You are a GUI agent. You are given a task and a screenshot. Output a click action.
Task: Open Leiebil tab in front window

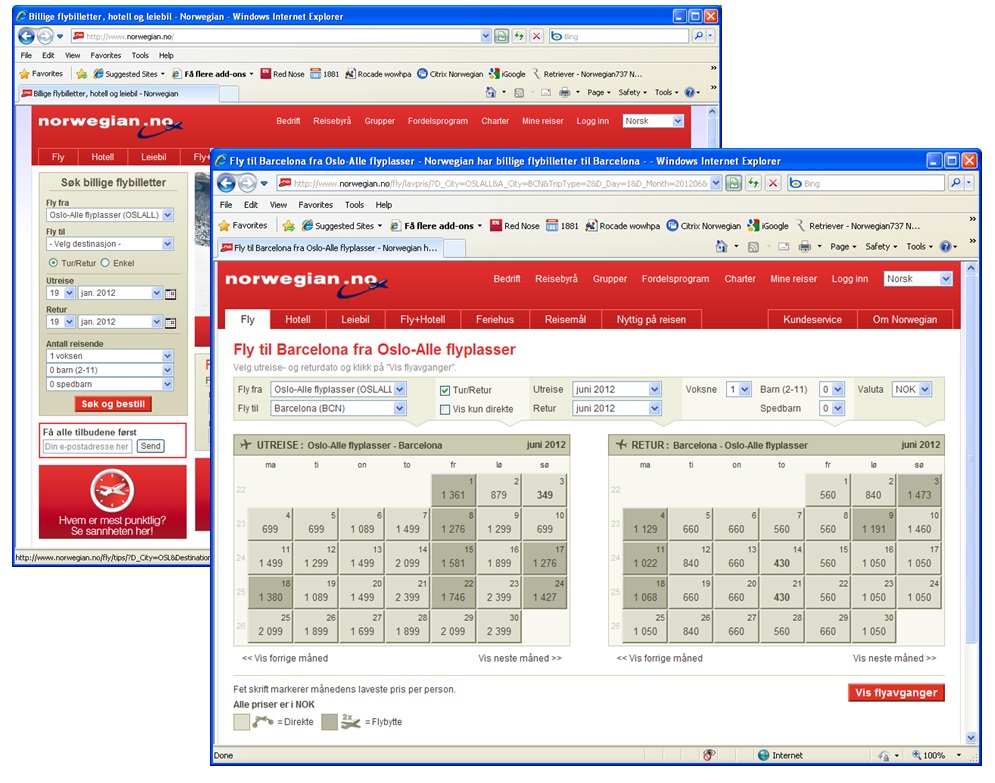(355, 319)
